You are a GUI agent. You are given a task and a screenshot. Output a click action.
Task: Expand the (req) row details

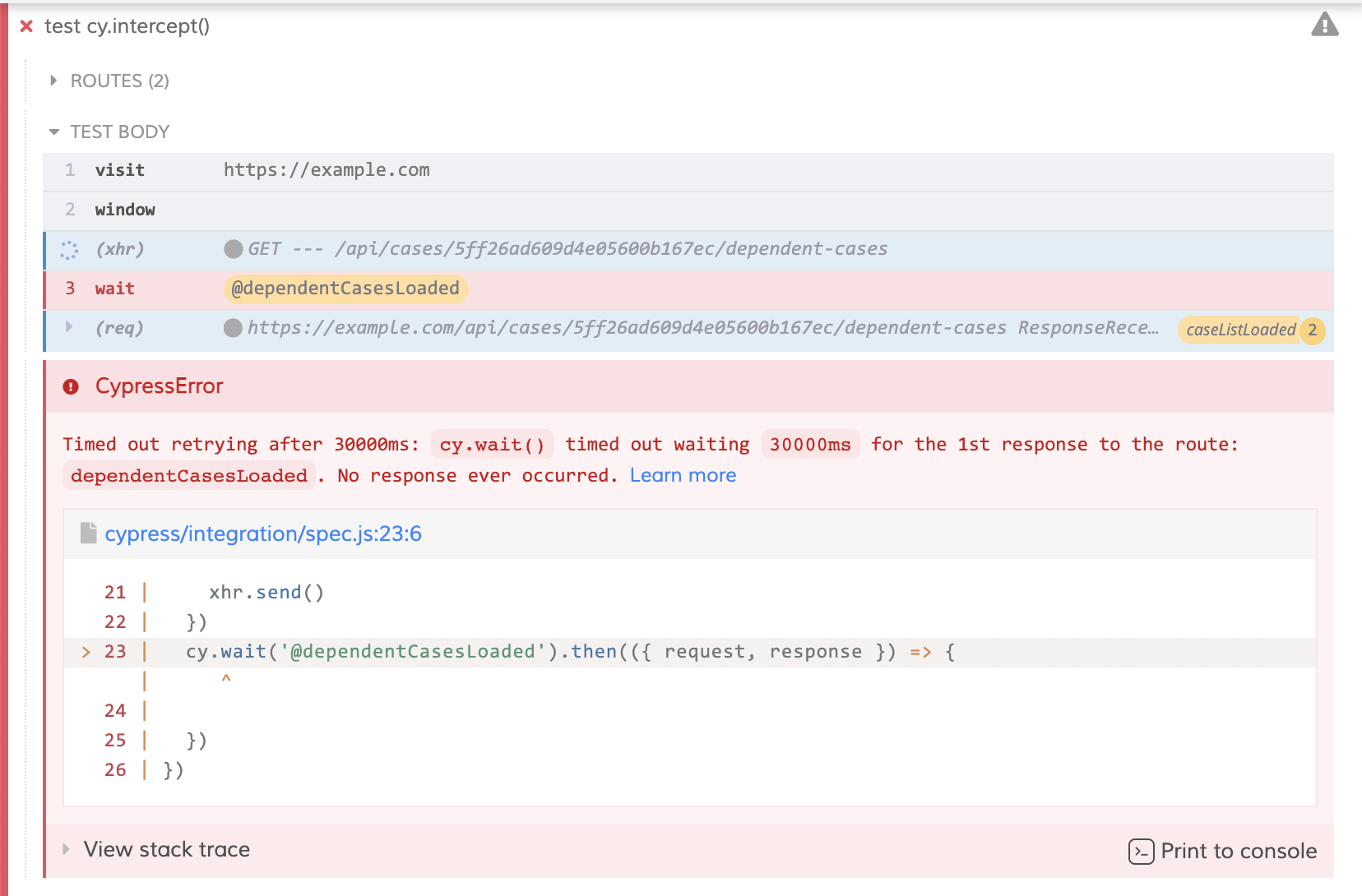click(x=69, y=326)
